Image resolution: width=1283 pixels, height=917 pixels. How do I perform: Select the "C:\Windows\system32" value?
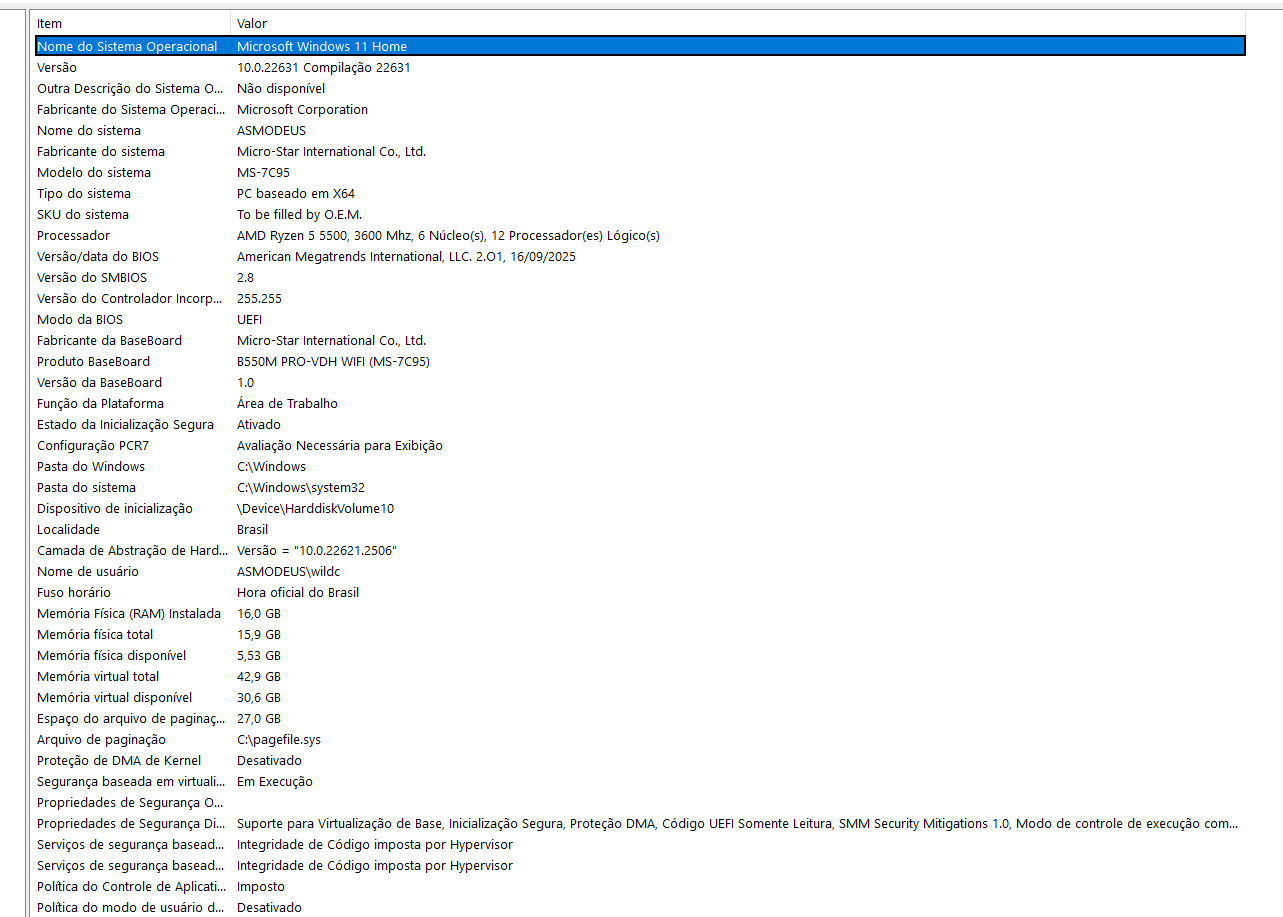pos(300,487)
